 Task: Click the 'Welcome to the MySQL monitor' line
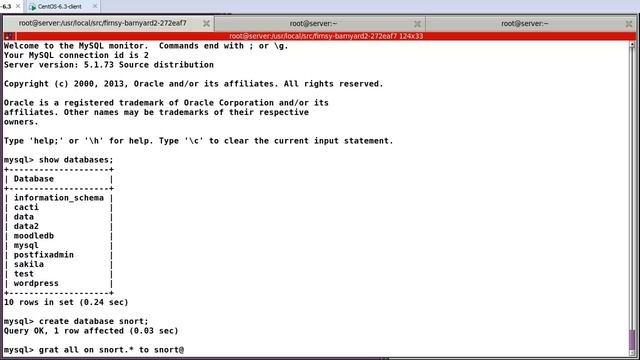146,46
